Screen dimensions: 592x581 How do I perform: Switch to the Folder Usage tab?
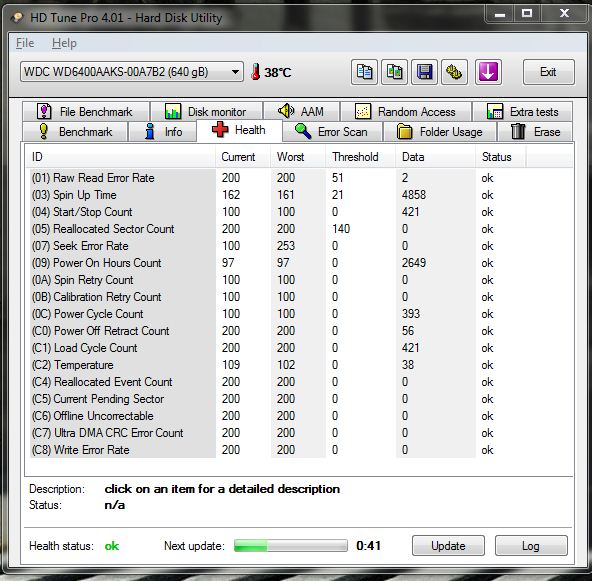pos(440,132)
